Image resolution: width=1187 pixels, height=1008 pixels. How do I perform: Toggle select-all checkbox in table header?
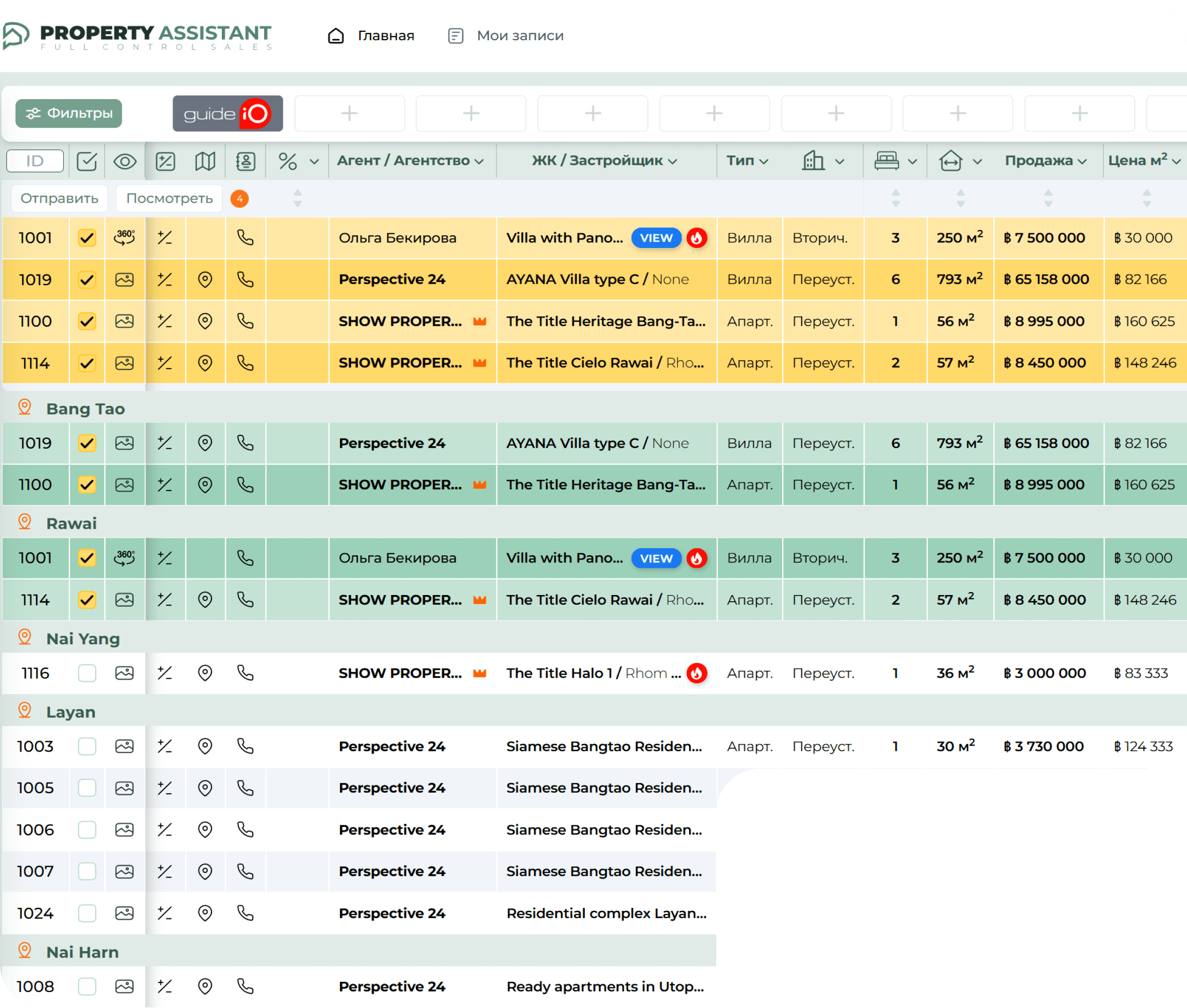[x=87, y=162]
